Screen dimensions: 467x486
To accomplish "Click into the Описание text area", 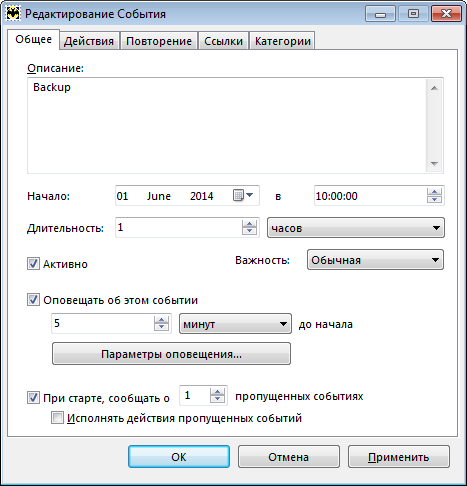I will pyautogui.click(x=227, y=126).
